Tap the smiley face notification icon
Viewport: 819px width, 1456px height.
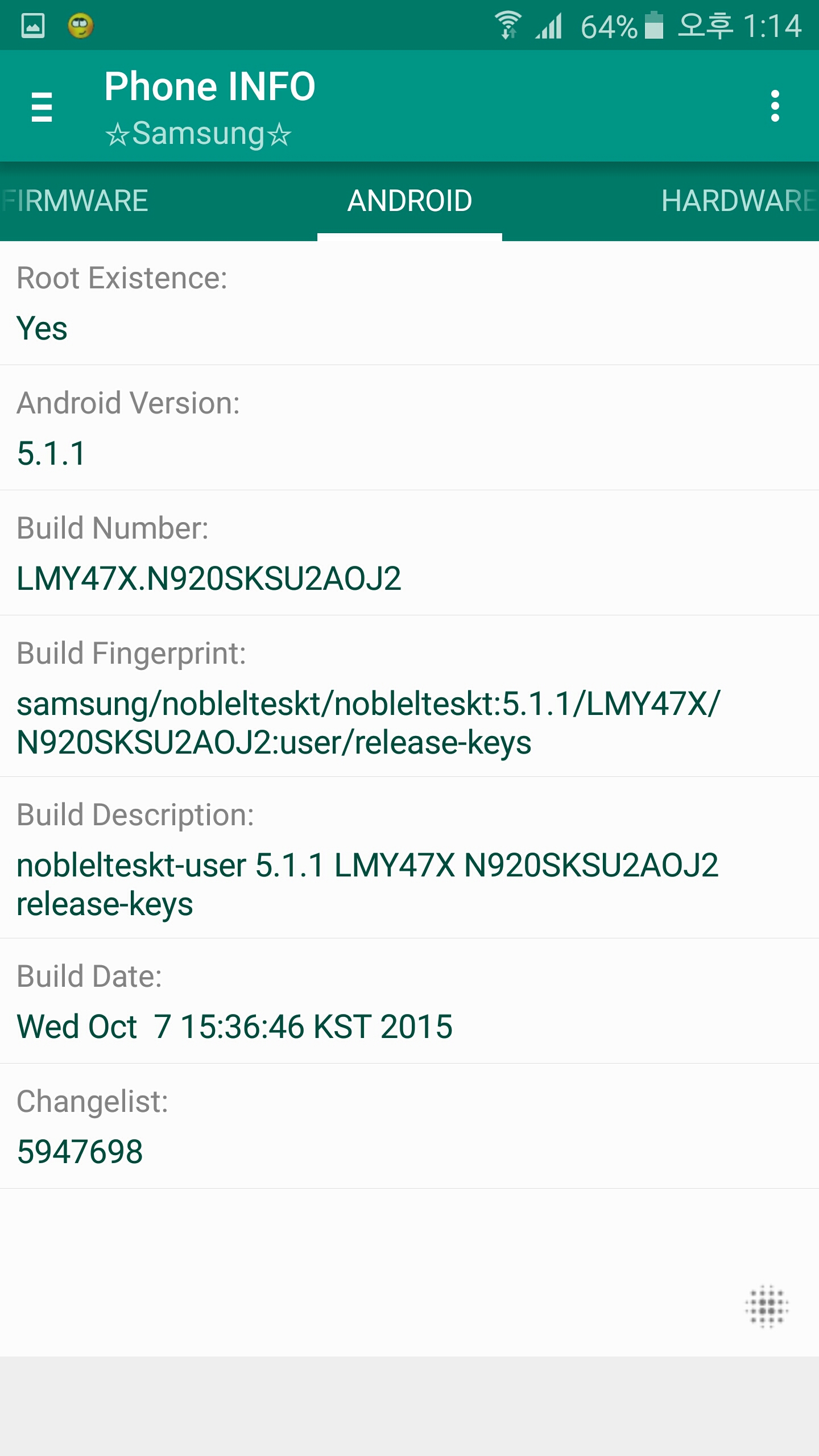coord(81,26)
